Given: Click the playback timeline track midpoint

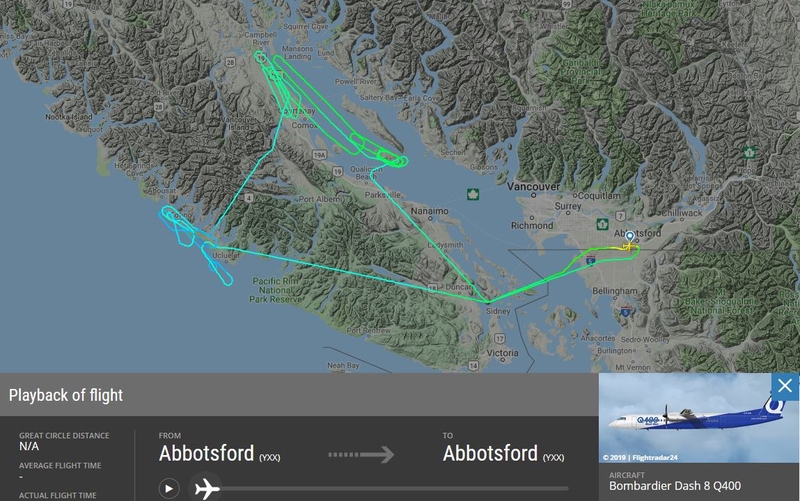Looking at the screenshot, I should [394, 488].
